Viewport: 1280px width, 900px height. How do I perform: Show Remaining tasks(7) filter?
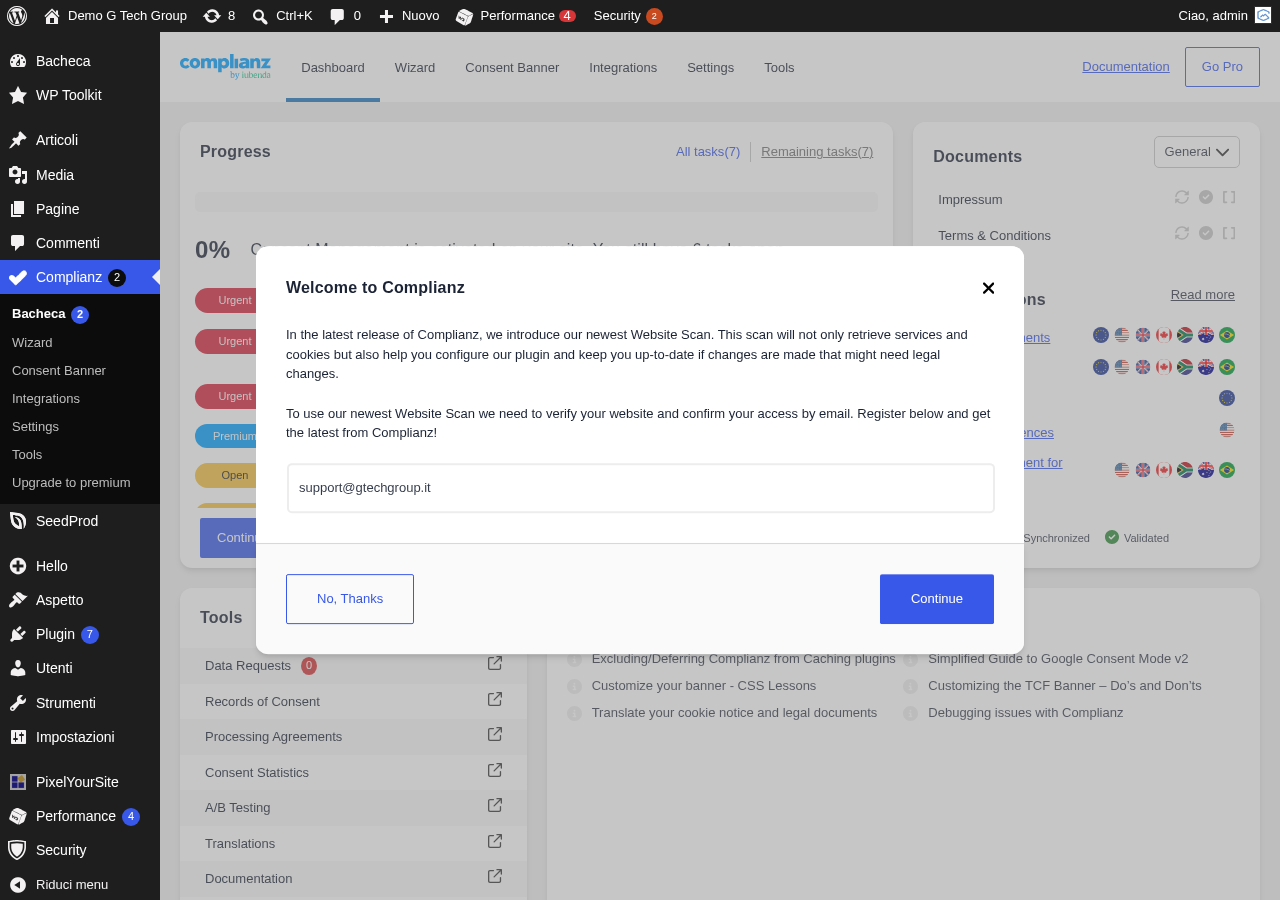(x=817, y=152)
